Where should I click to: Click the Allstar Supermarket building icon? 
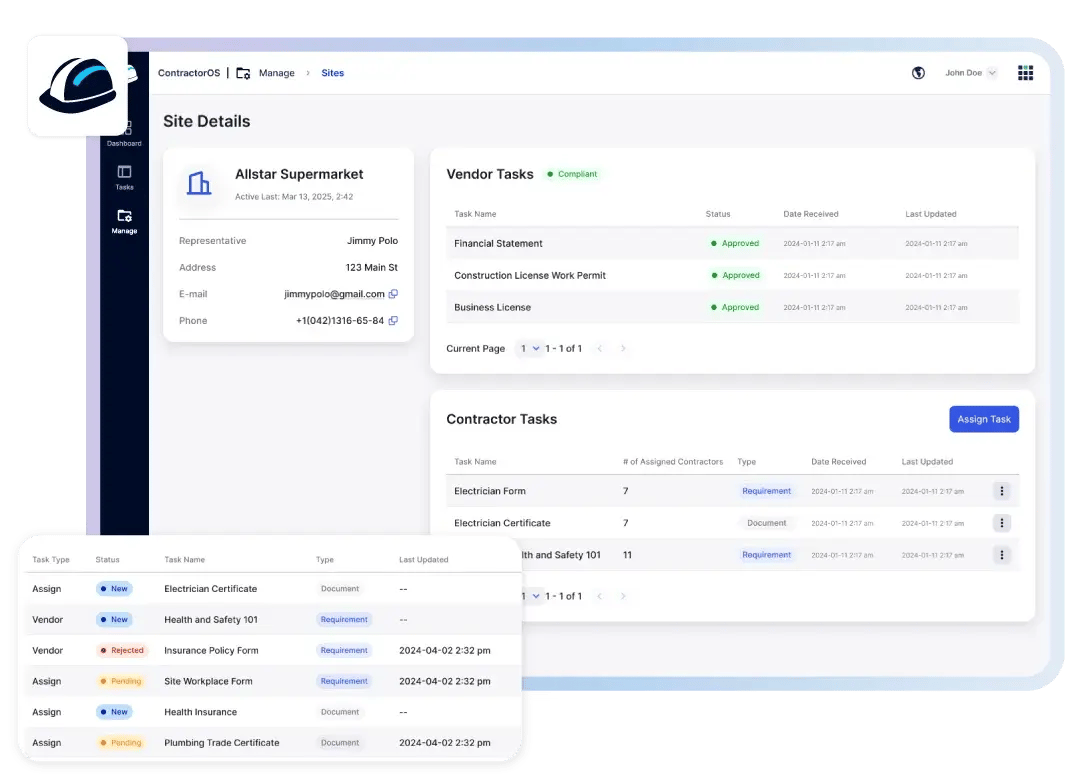click(x=199, y=183)
